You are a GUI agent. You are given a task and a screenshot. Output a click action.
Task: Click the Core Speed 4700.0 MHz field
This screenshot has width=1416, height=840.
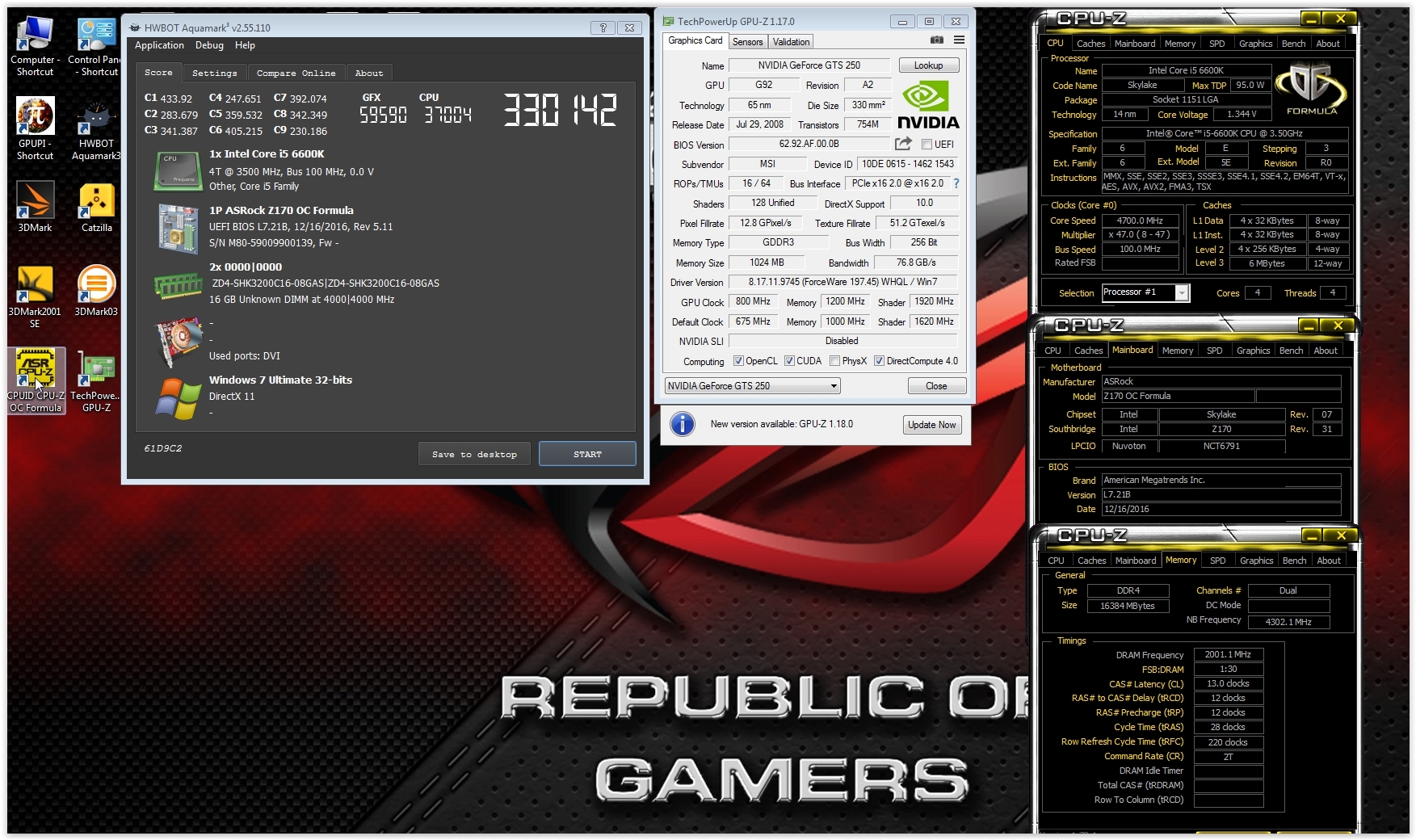pos(1140,220)
